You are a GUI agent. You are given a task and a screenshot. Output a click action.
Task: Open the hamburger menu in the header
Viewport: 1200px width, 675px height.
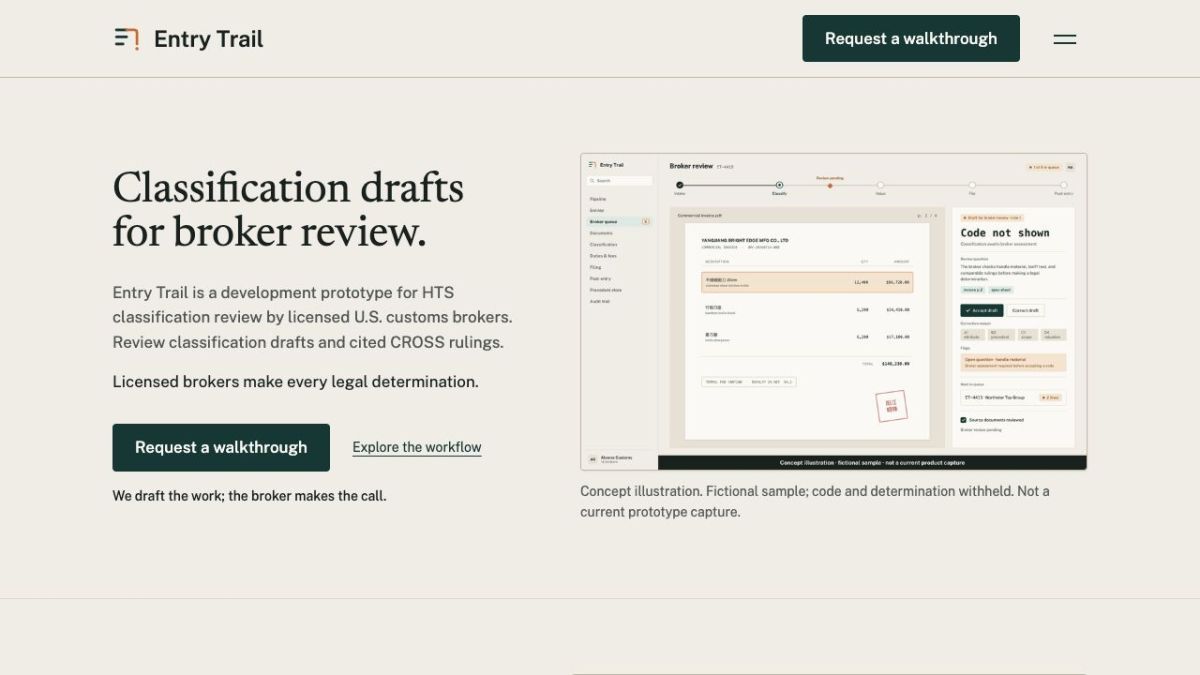pos(1065,39)
